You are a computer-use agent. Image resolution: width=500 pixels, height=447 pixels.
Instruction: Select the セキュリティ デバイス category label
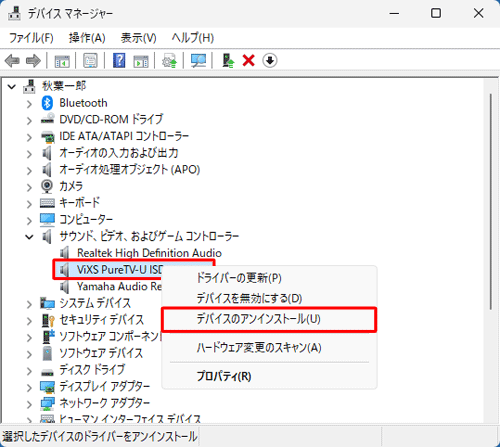pos(101,320)
